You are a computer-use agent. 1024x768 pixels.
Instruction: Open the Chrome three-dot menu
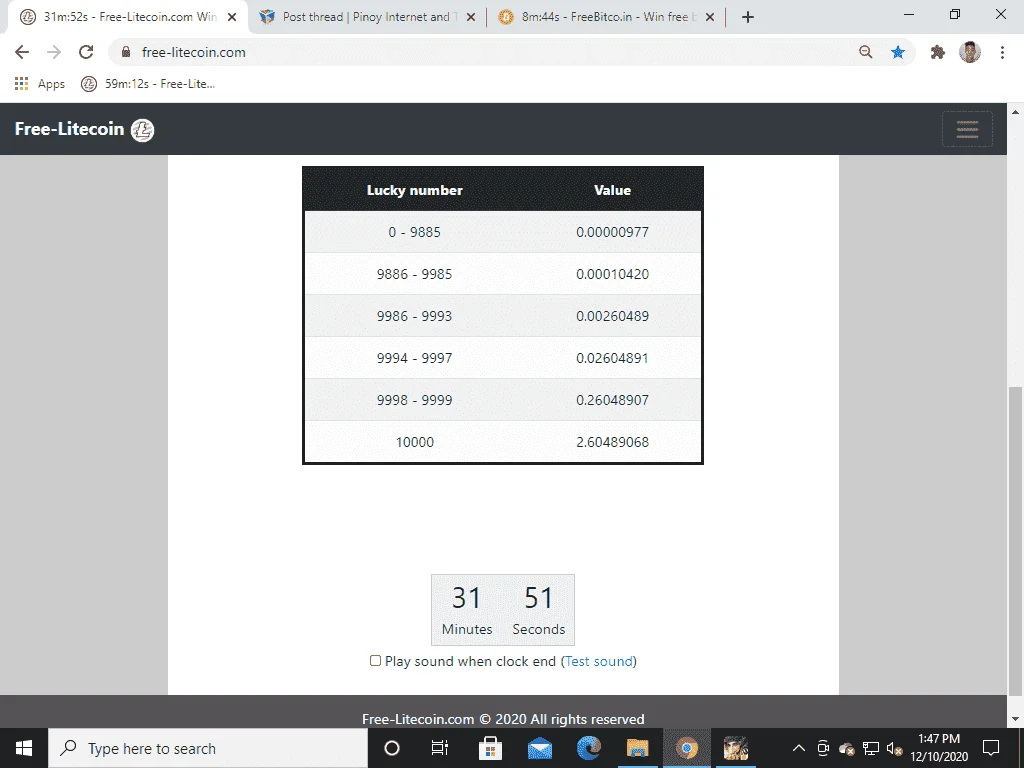coord(1002,52)
